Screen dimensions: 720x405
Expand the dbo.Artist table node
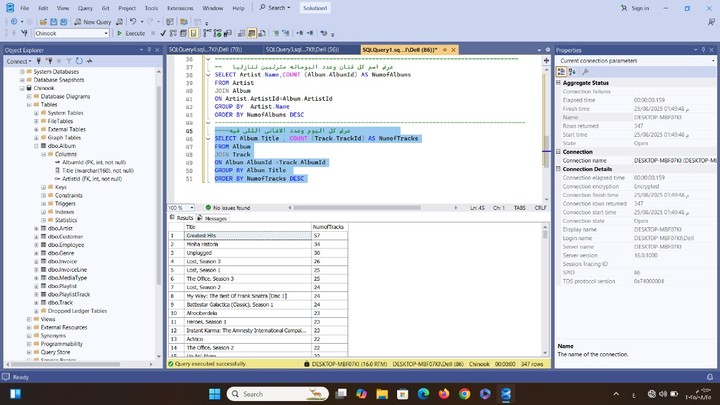click(36, 228)
